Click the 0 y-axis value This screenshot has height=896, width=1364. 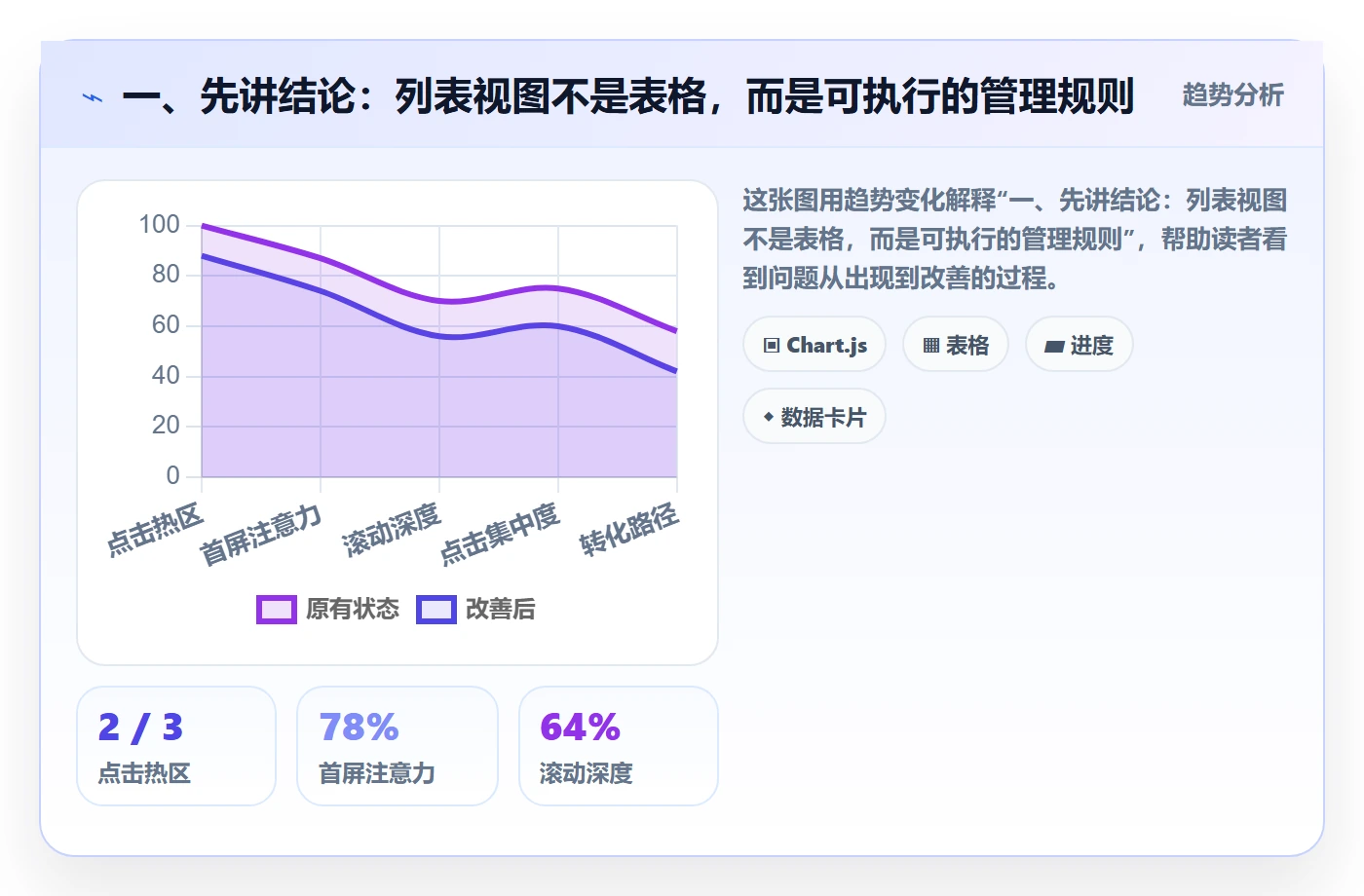pyautogui.click(x=172, y=475)
